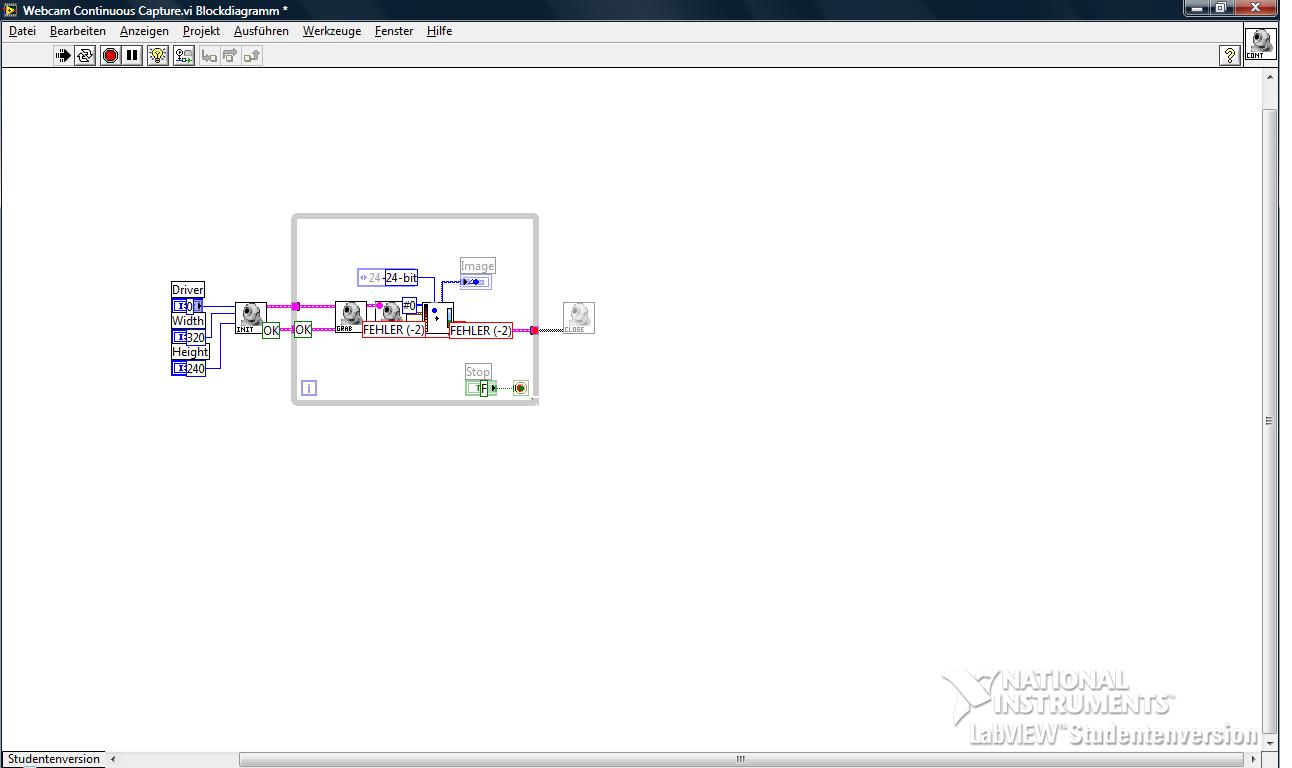Image resolution: width=1292 pixels, height=768 pixels.
Task: Click the loop stop condition terminal
Action: tap(520, 388)
